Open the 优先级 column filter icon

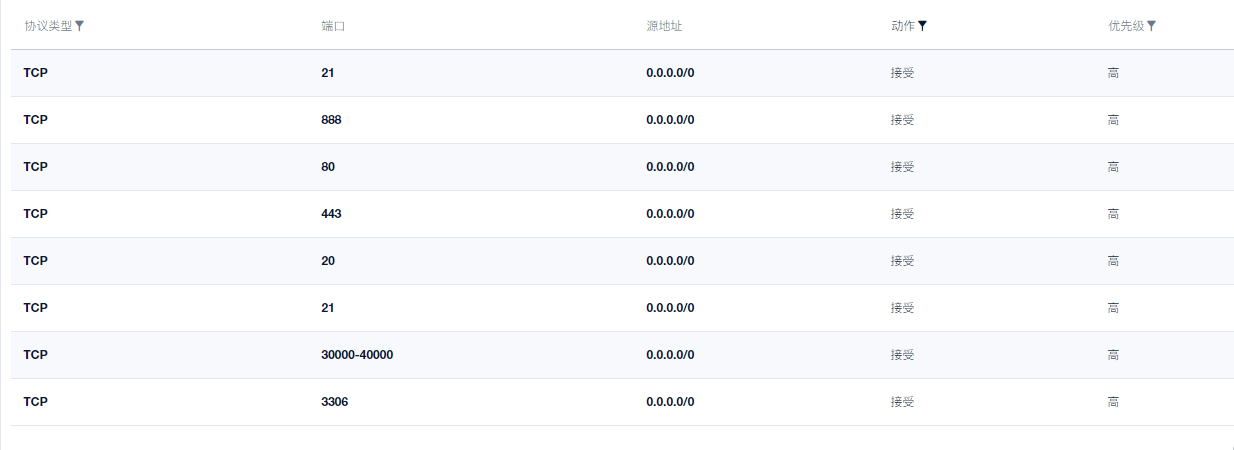pyautogui.click(x=1151, y=26)
